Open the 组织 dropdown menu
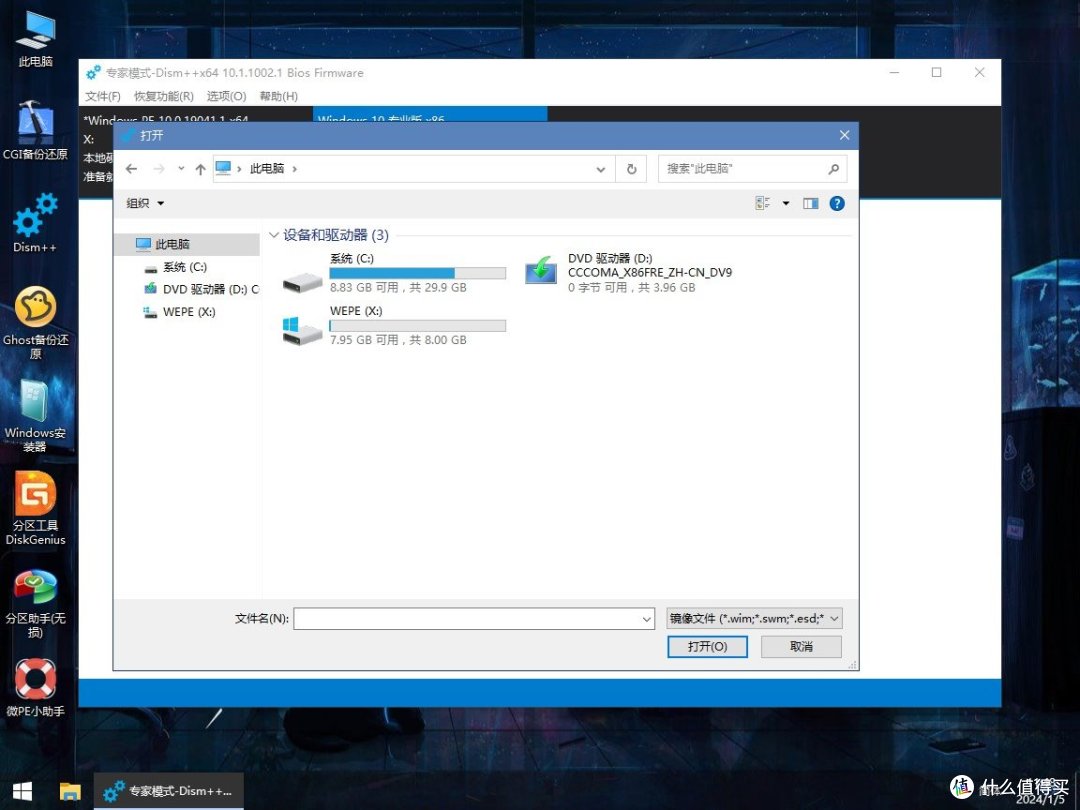The width and height of the screenshot is (1080, 810). 145,203
